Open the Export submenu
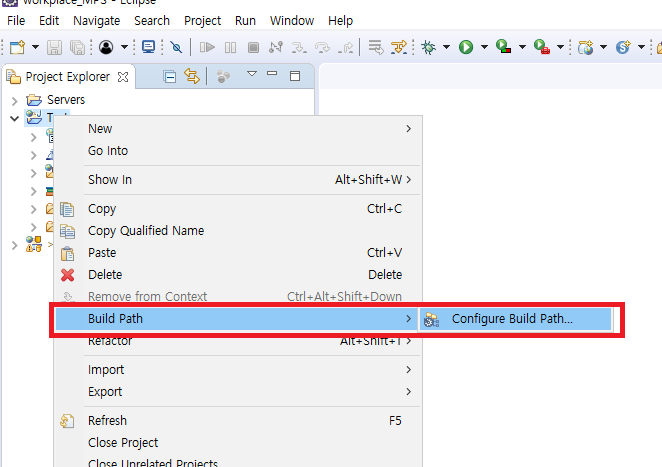This screenshot has height=467, width=662. 238,392
